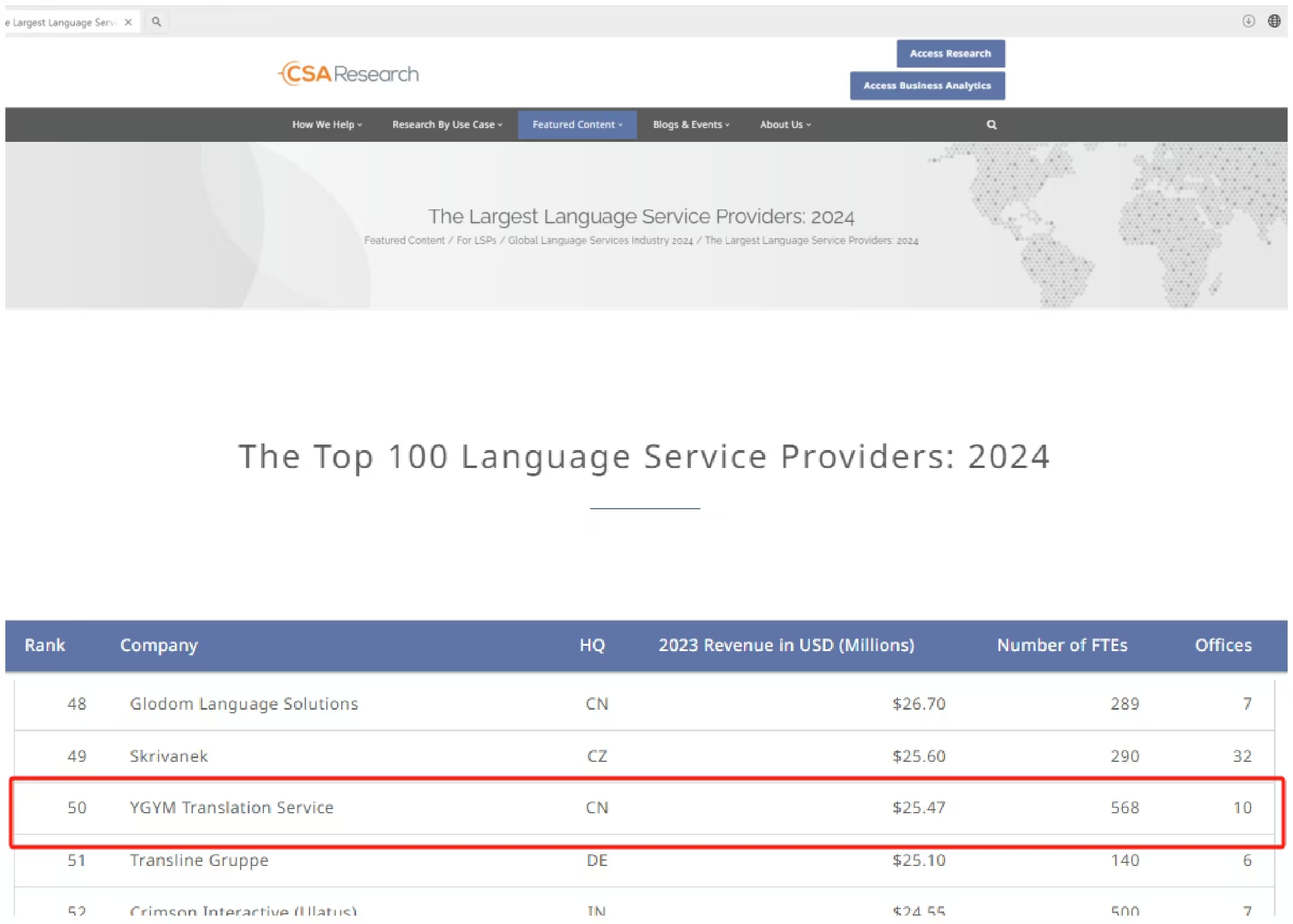Click the Company column header
1293x924 pixels.
[x=159, y=646]
